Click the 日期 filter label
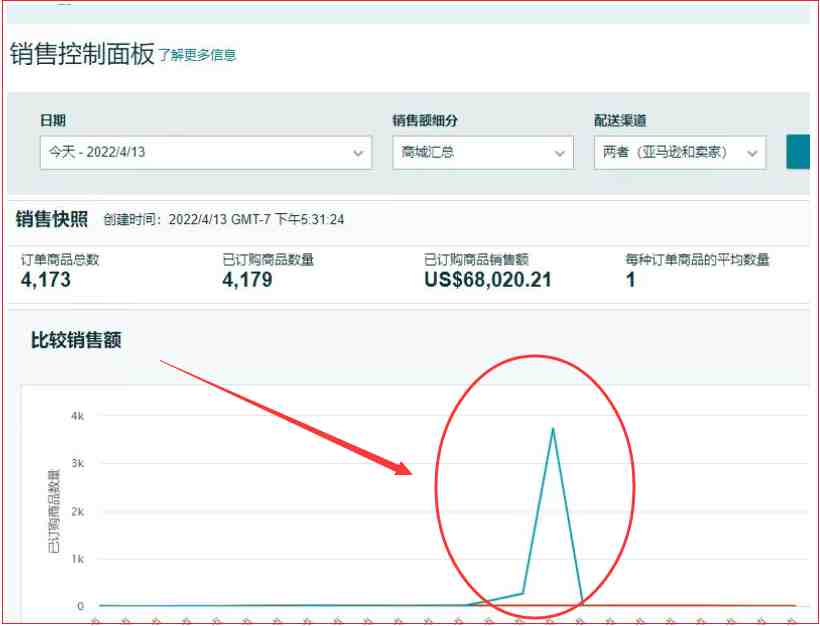820x626 pixels. [x=53, y=120]
